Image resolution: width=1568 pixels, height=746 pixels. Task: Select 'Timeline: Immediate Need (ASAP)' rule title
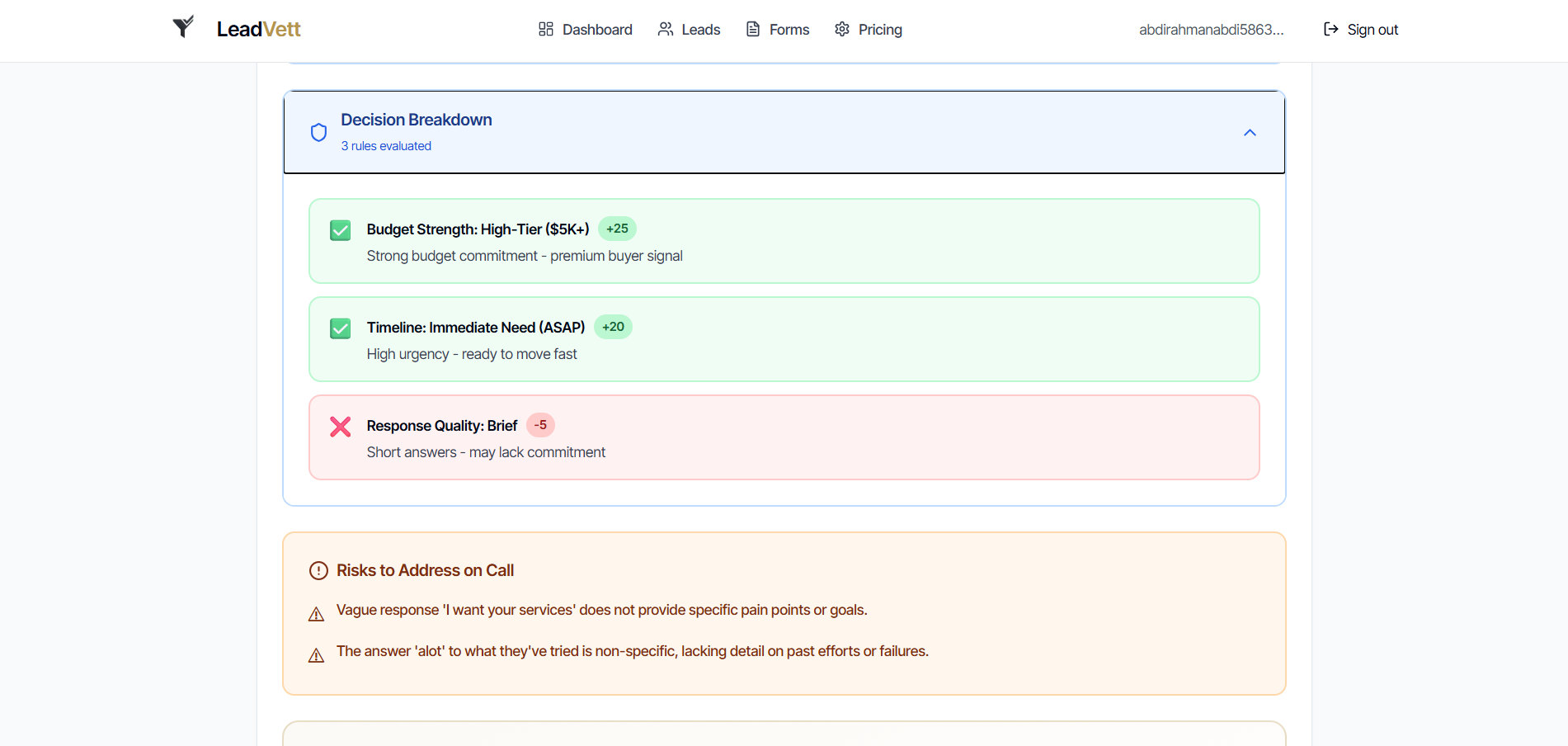[x=476, y=328]
